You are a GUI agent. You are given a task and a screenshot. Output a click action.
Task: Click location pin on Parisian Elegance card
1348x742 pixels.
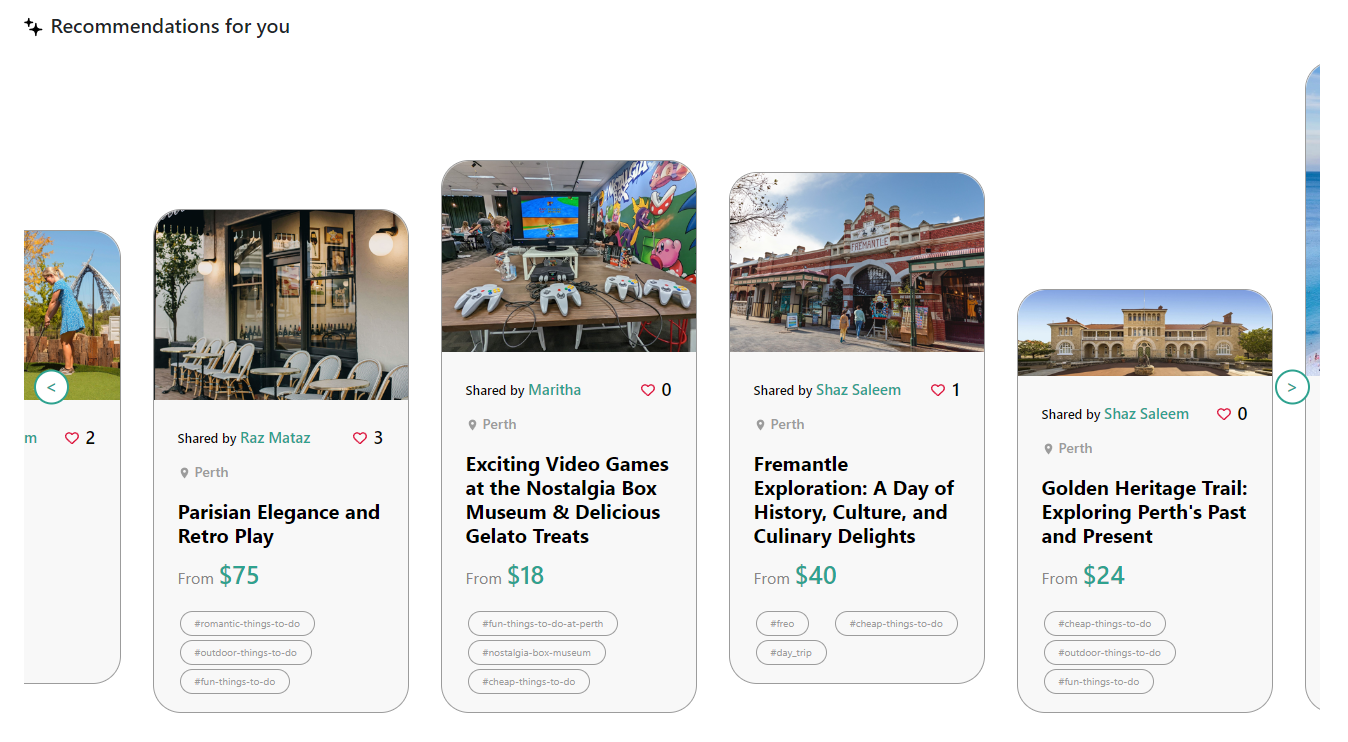[x=184, y=473]
